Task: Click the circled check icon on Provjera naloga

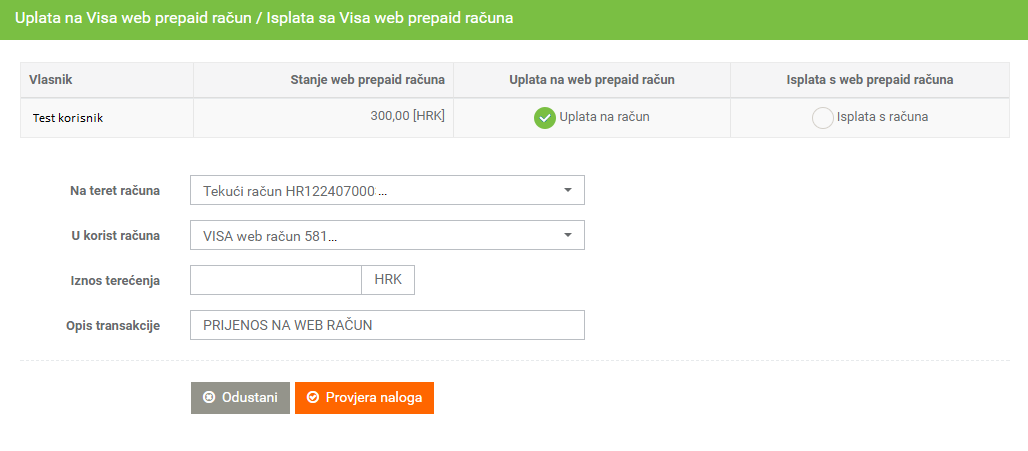Action: point(313,397)
